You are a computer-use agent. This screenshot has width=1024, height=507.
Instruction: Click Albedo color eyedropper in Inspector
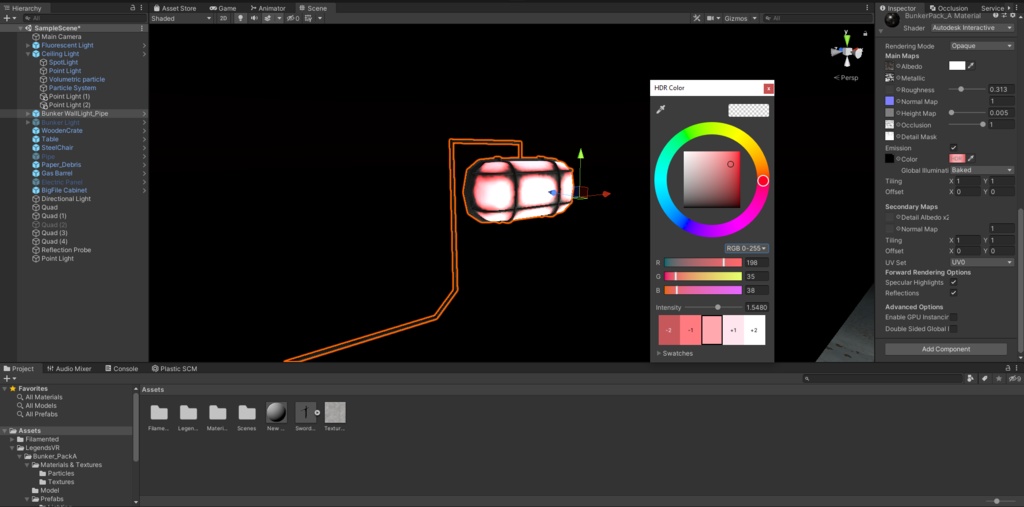pyautogui.click(x=971, y=66)
